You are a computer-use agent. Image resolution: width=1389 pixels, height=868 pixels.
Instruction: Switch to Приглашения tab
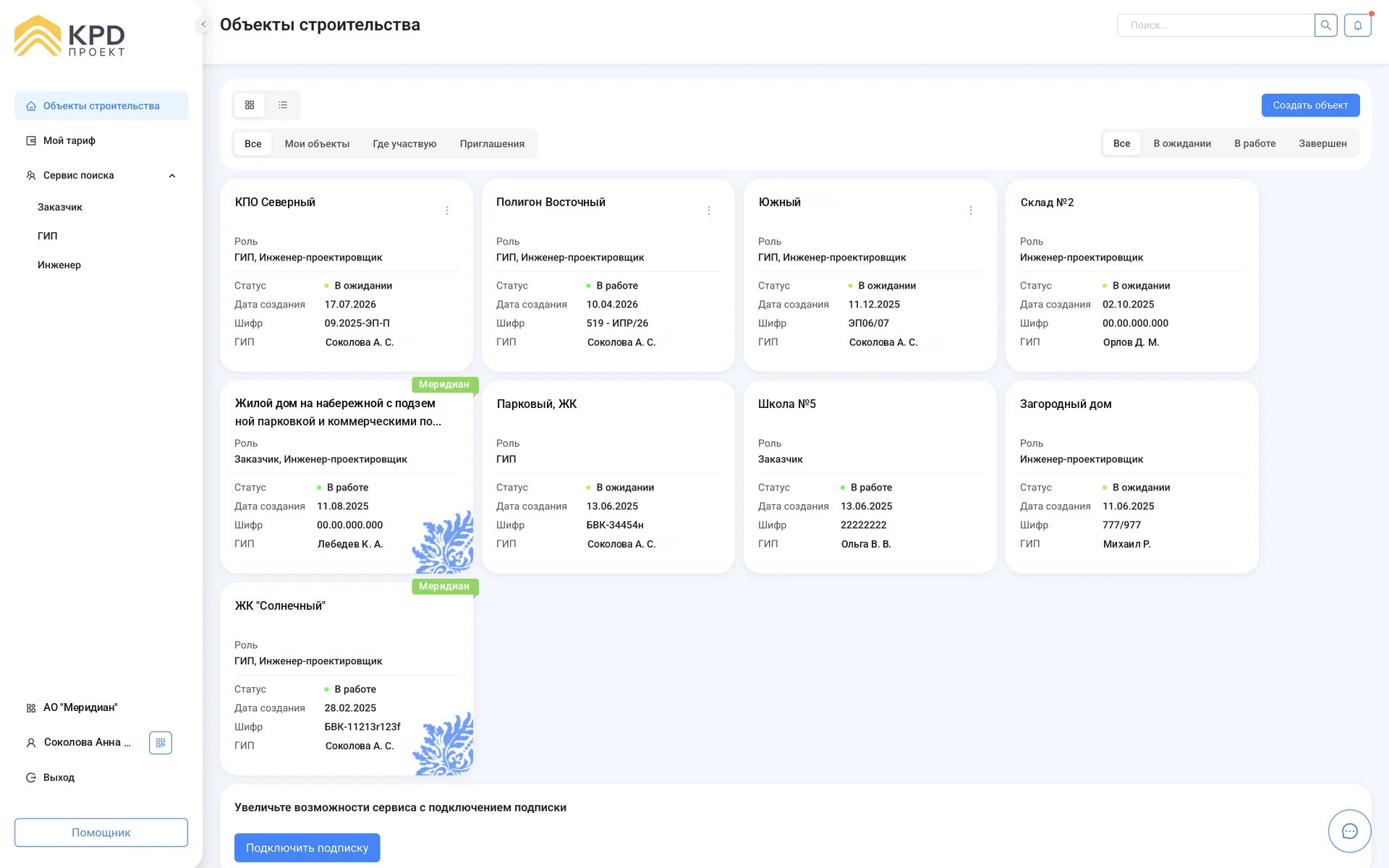click(492, 143)
